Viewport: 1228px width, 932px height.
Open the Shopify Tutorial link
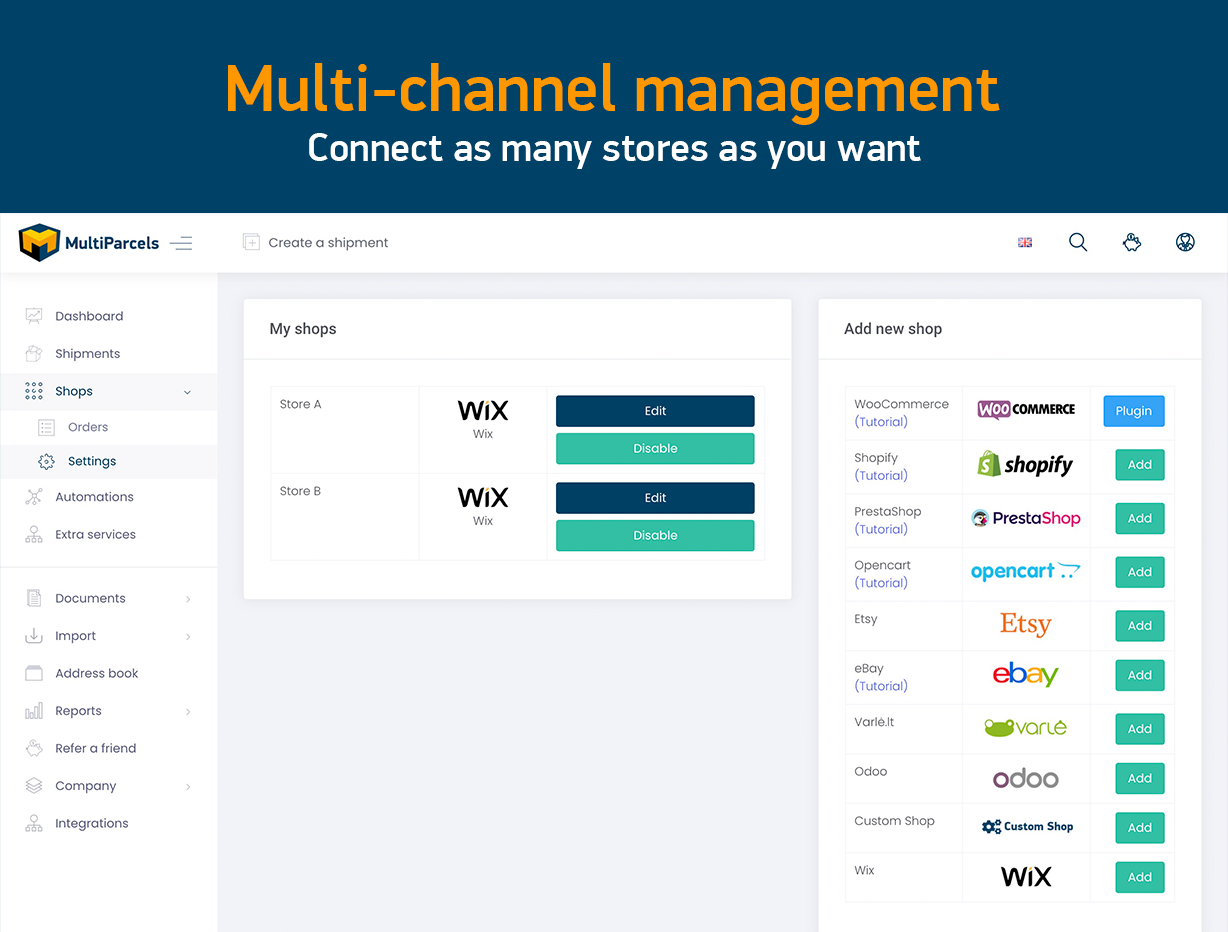point(881,475)
